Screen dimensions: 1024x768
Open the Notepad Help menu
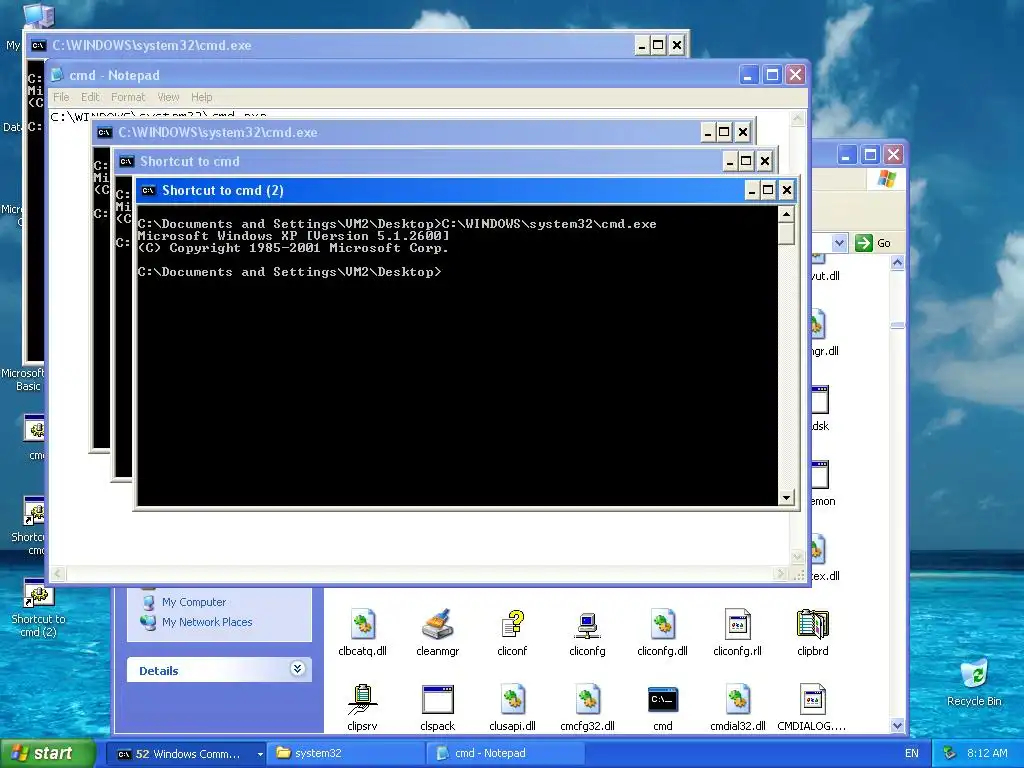click(x=201, y=97)
